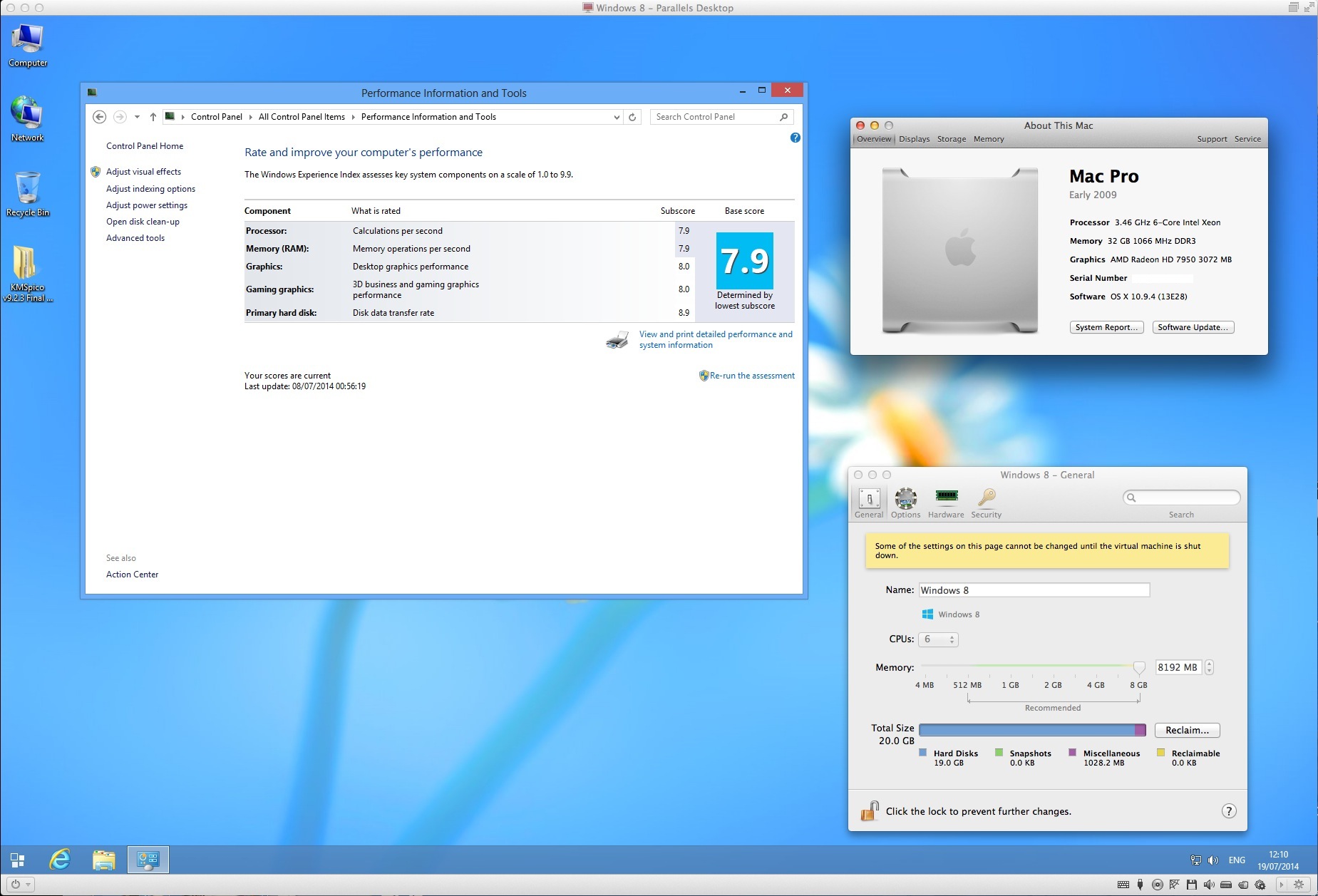Enter full screen from Parallels title bar
Viewport: 1318px width, 896px height.
tap(1309, 7)
